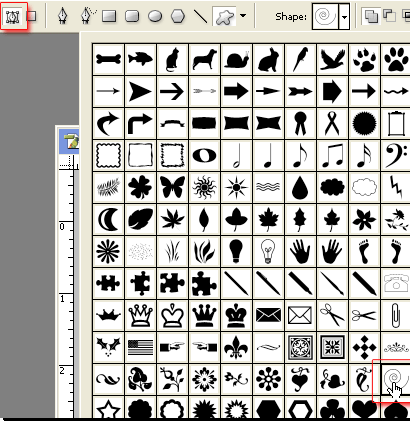Pick the maple leaf shape
The height and width of the screenshot is (426, 410).
[x=268, y=219]
